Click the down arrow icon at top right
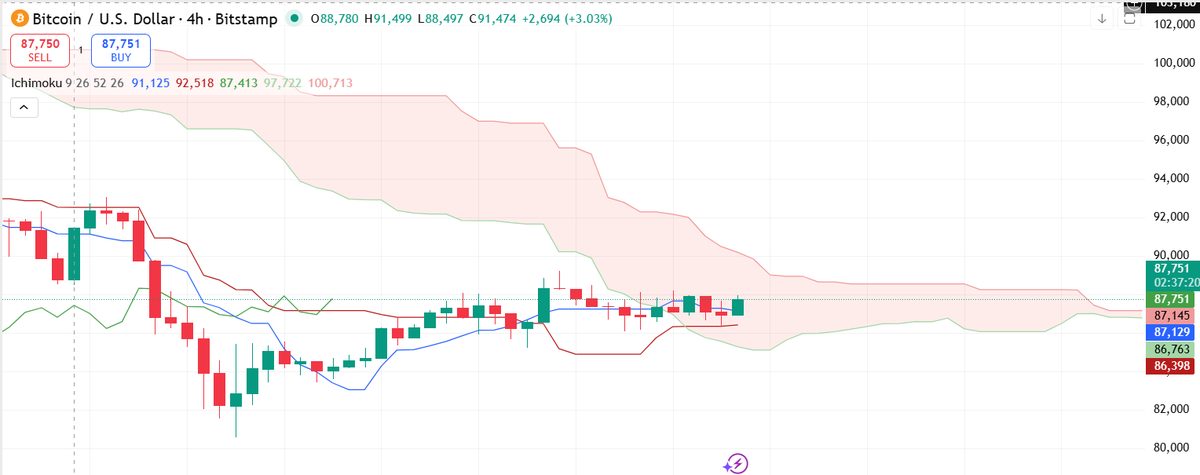This screenshot has width=1200, height=475. coord(1103,19)
